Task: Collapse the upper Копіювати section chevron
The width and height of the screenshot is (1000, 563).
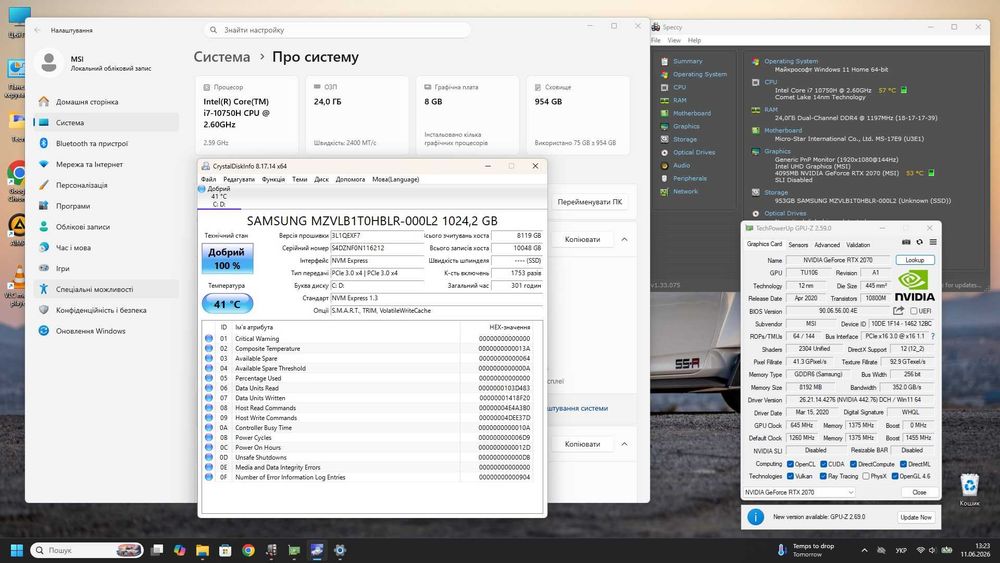Action: [x=624, y=239]
